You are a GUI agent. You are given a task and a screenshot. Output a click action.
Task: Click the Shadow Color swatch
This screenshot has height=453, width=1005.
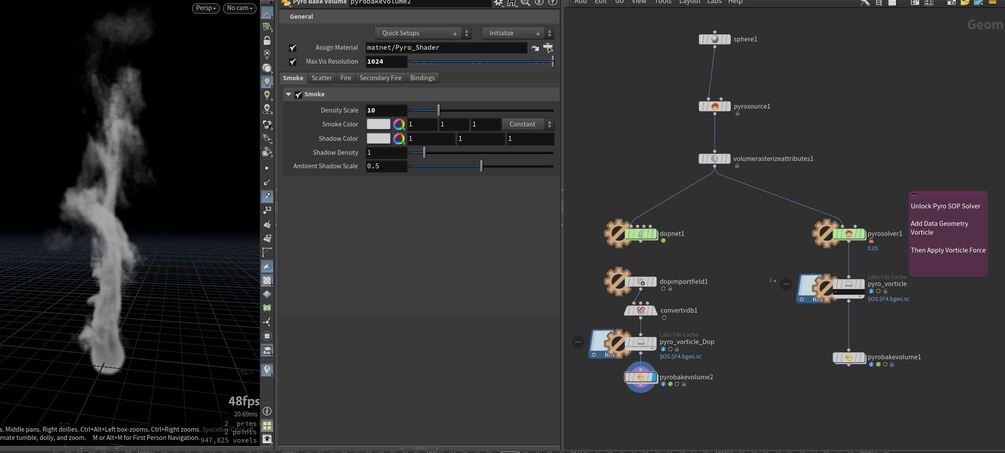pyautogui.click(x=378, y=138)
